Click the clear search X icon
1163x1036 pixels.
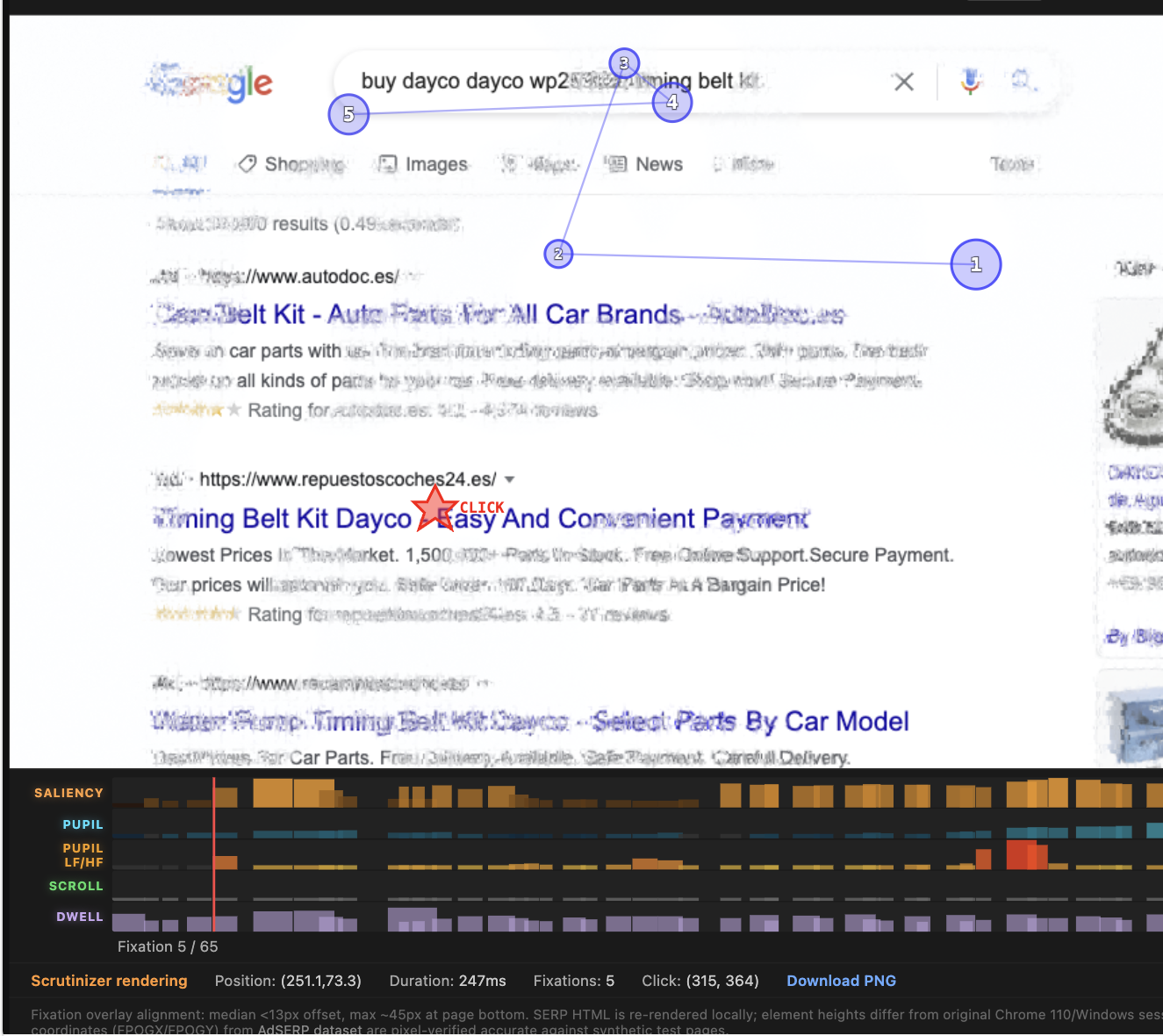click(x=903, y=83)
